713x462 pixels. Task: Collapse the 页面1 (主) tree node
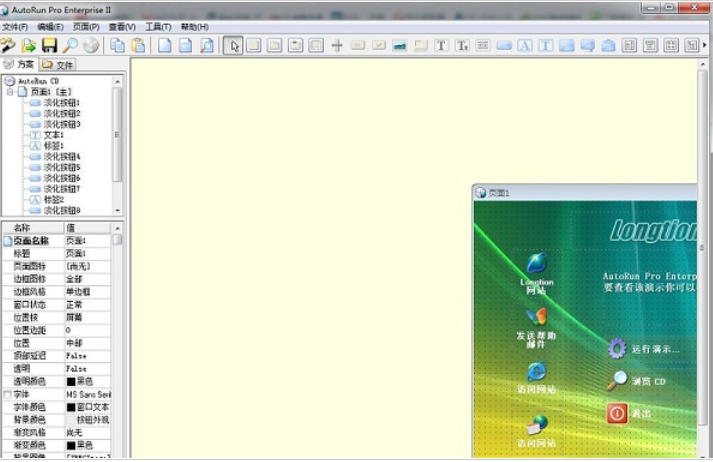[x=10, y=92]
